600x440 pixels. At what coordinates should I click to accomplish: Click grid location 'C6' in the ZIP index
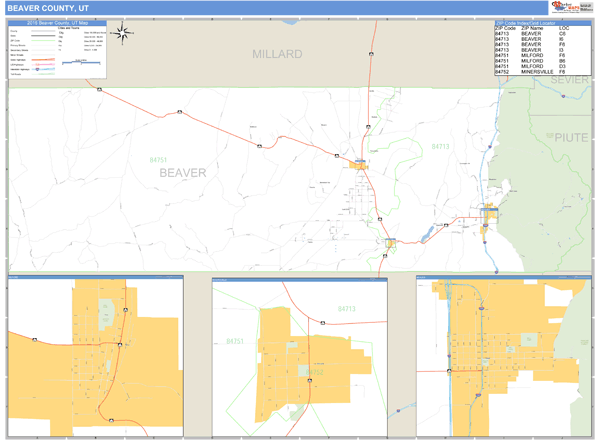pyautogui.click(x=562, y=34)
